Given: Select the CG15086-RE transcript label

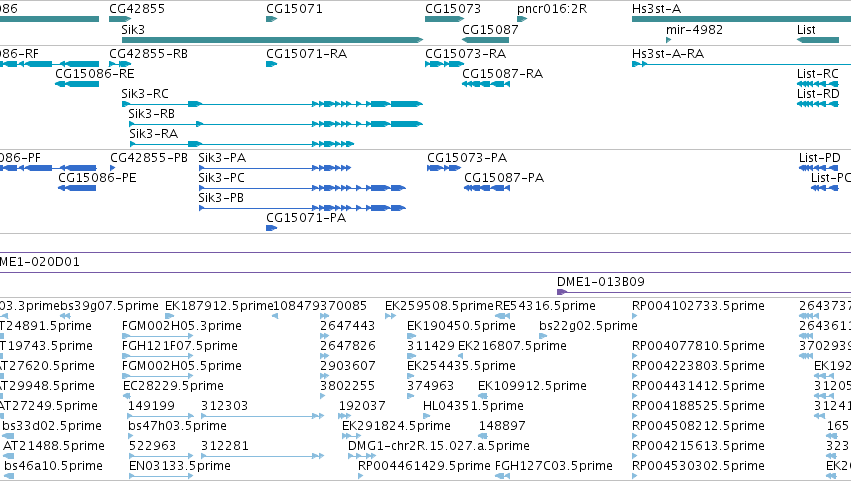Looking at the screenshot, I should tap(94, 74).
